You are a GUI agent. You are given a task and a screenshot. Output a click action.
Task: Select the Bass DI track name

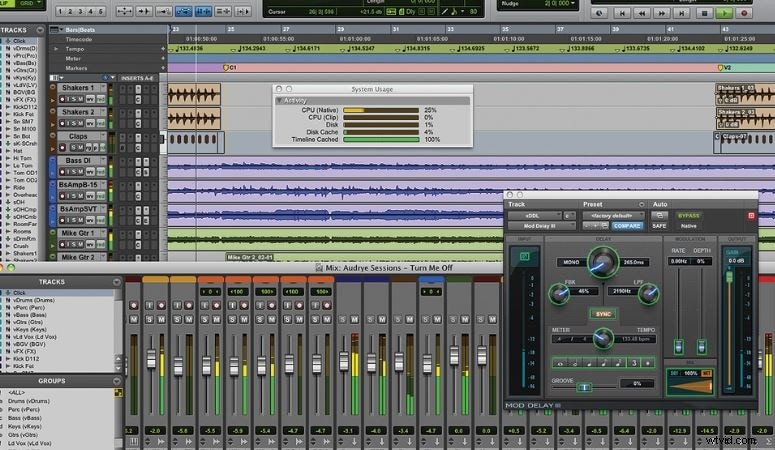click(x=79, y=160)
